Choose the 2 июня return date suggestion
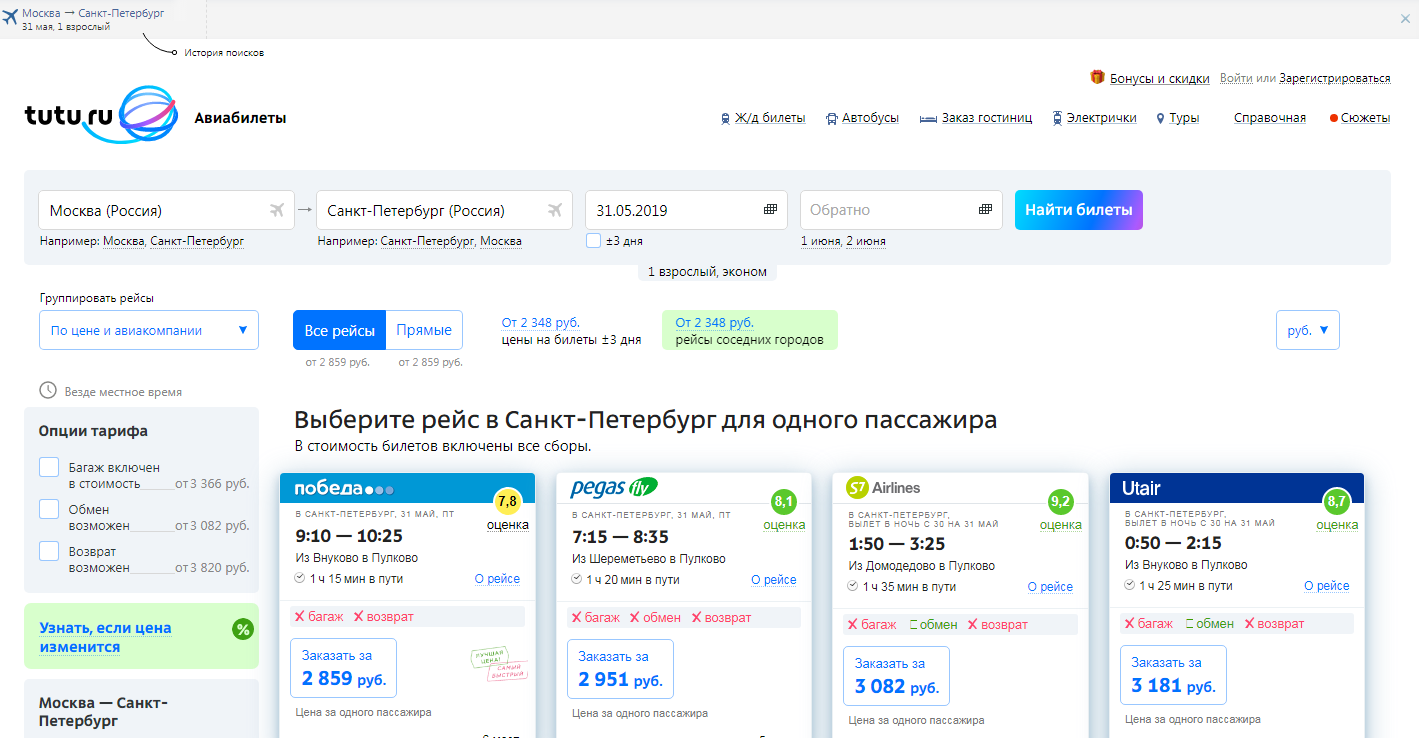 tap(866, 241)
